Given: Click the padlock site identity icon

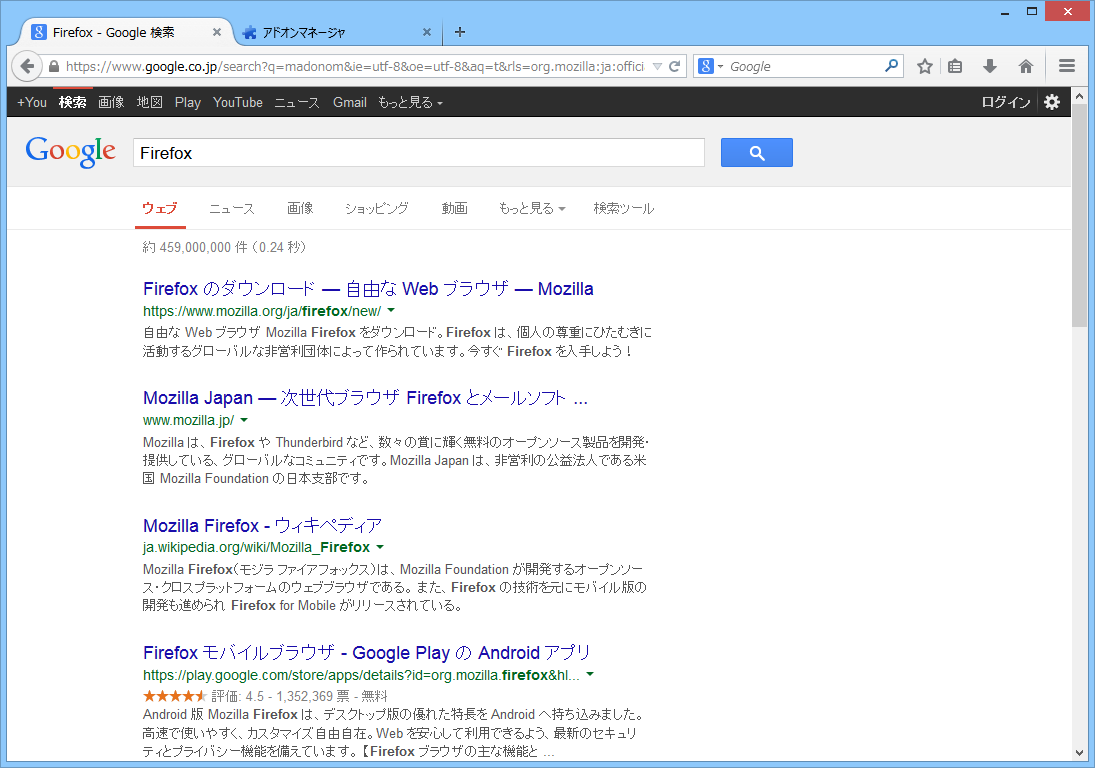Looking at the screenshot, I should [x=54, y=66].
